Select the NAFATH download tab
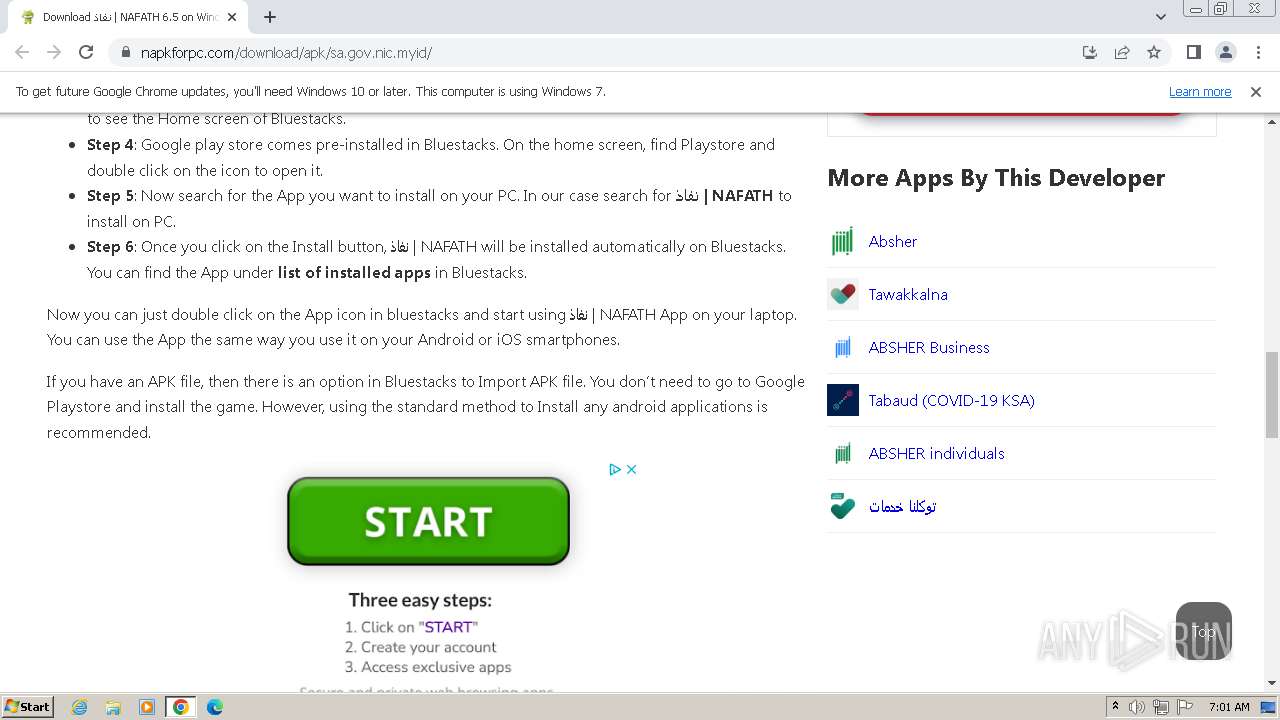The width and height of the screenshot is (1280, 720). click(x=128, y=17)
